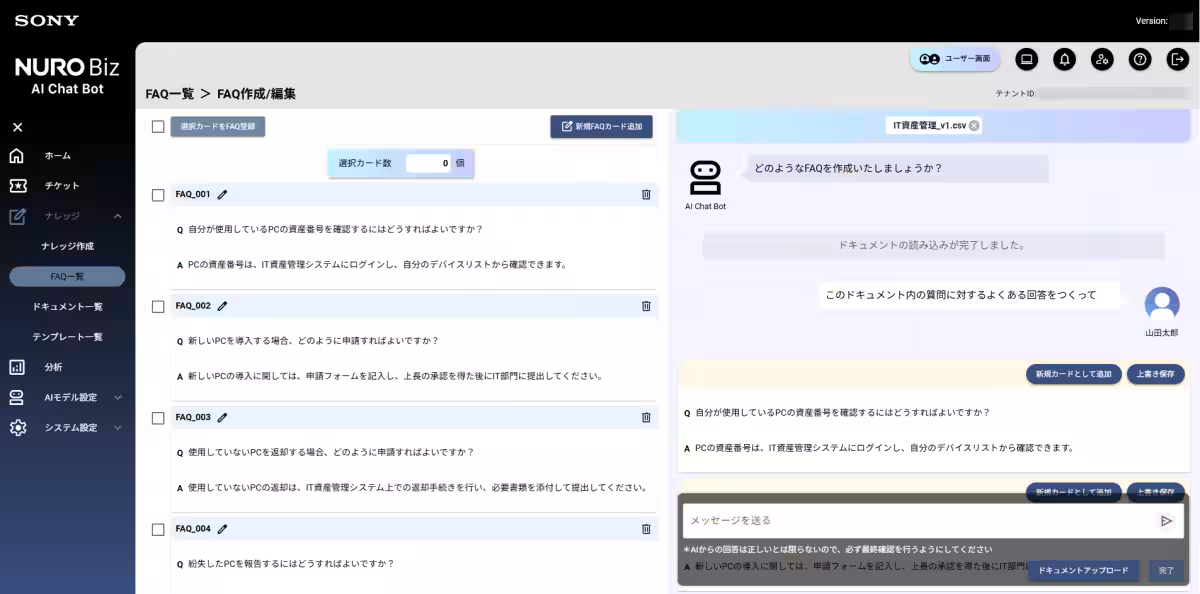Click the logout icon in the top right
This screenshot has height=594, width=1200.
(1176, 59)
